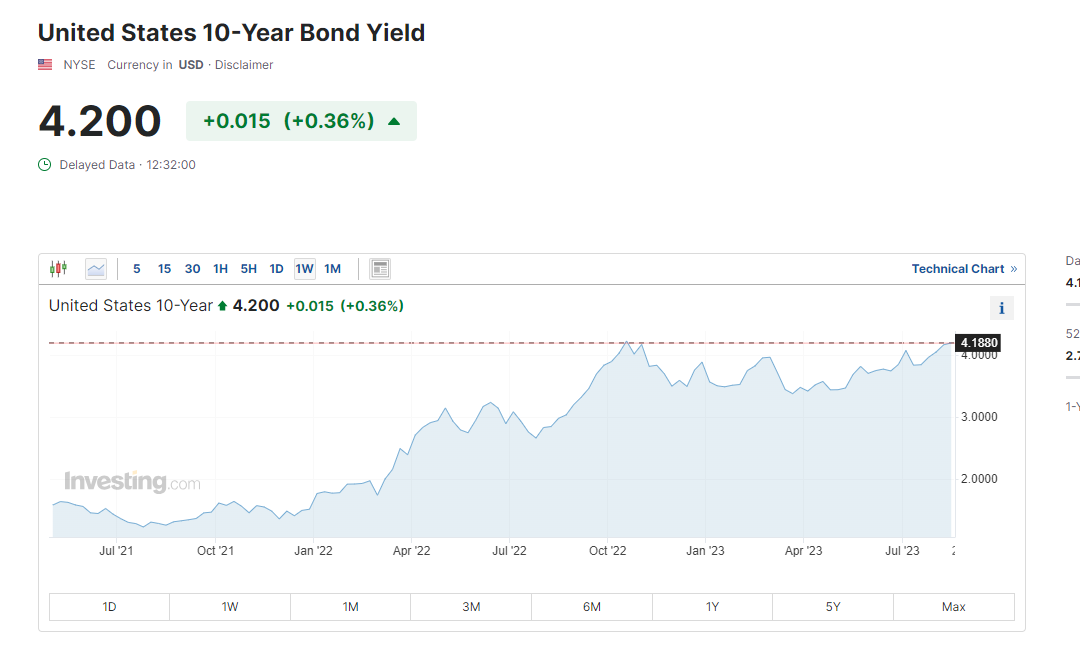The width and height of the screenshot is (1080, 670).
Task: Click the US flag icon
Action: [x=45, y=65]
